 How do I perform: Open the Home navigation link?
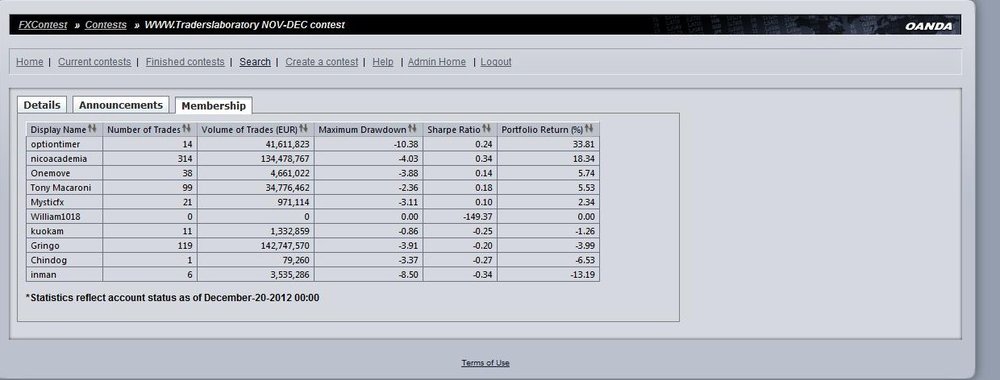(x=29, y=62)
